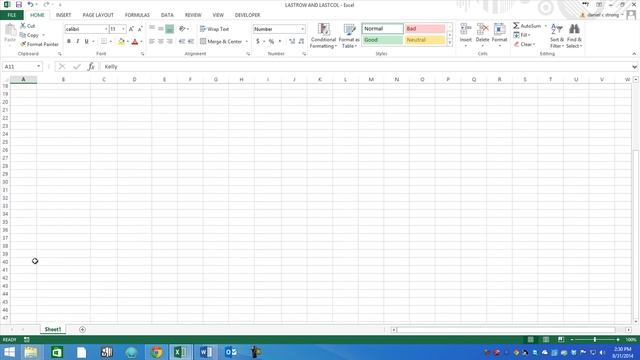Increase font size with larger A icon
The width and height of the screenshot is (640, 360).
131,29
